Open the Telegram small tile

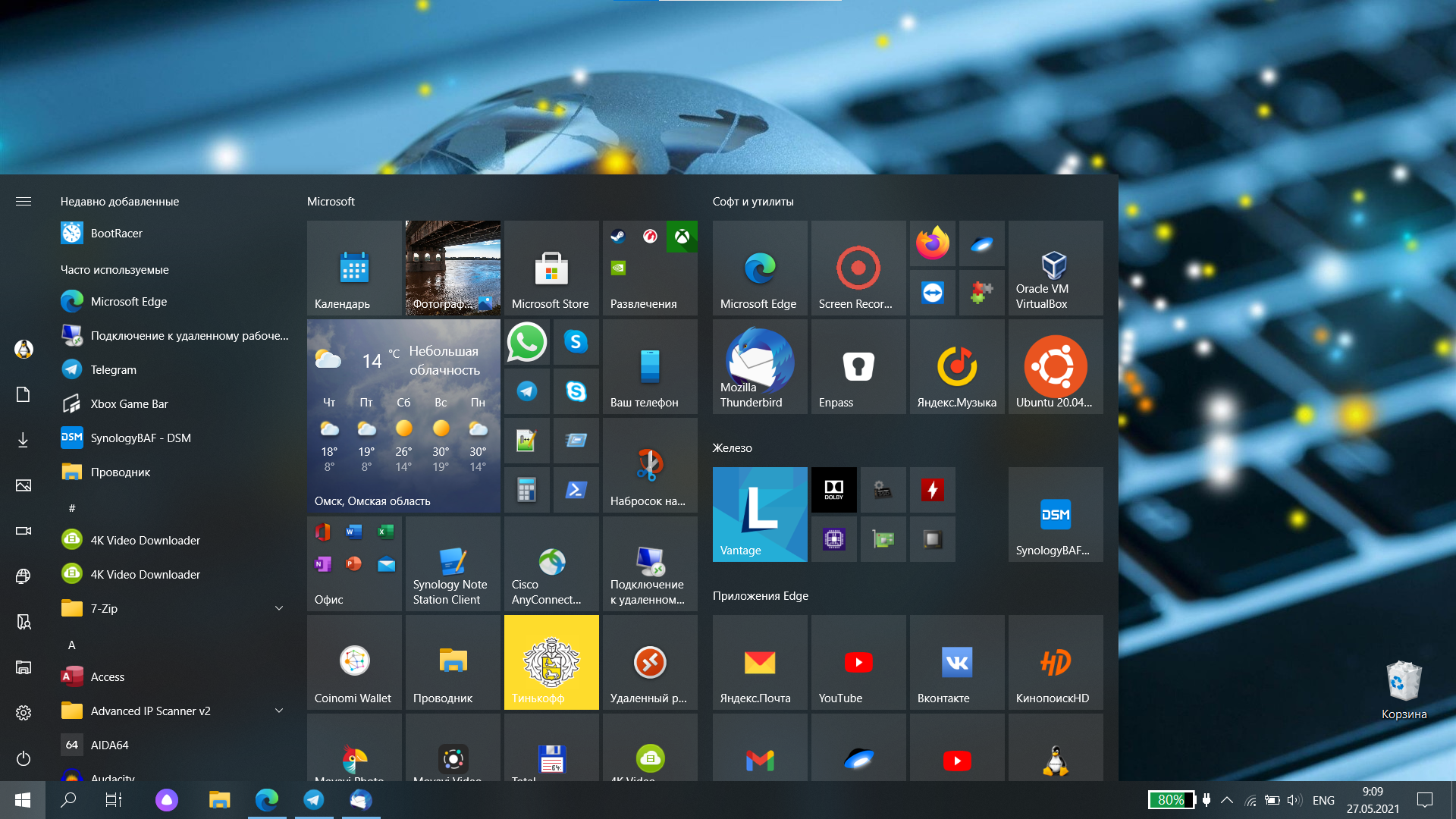click(x=527, y=391)
